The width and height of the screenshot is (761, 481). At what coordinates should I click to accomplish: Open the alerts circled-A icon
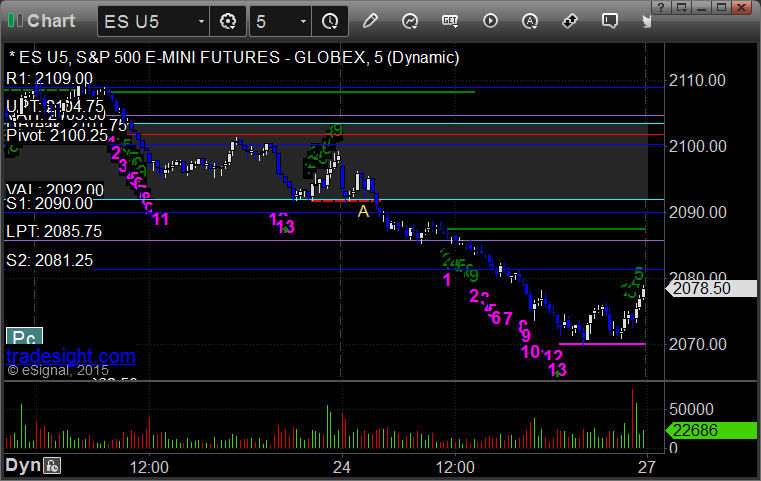point(530,21)
